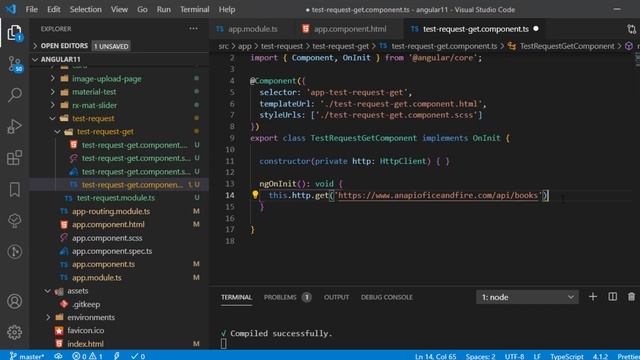Open the Extensions view
640x360 pixels.
point(14,158)
